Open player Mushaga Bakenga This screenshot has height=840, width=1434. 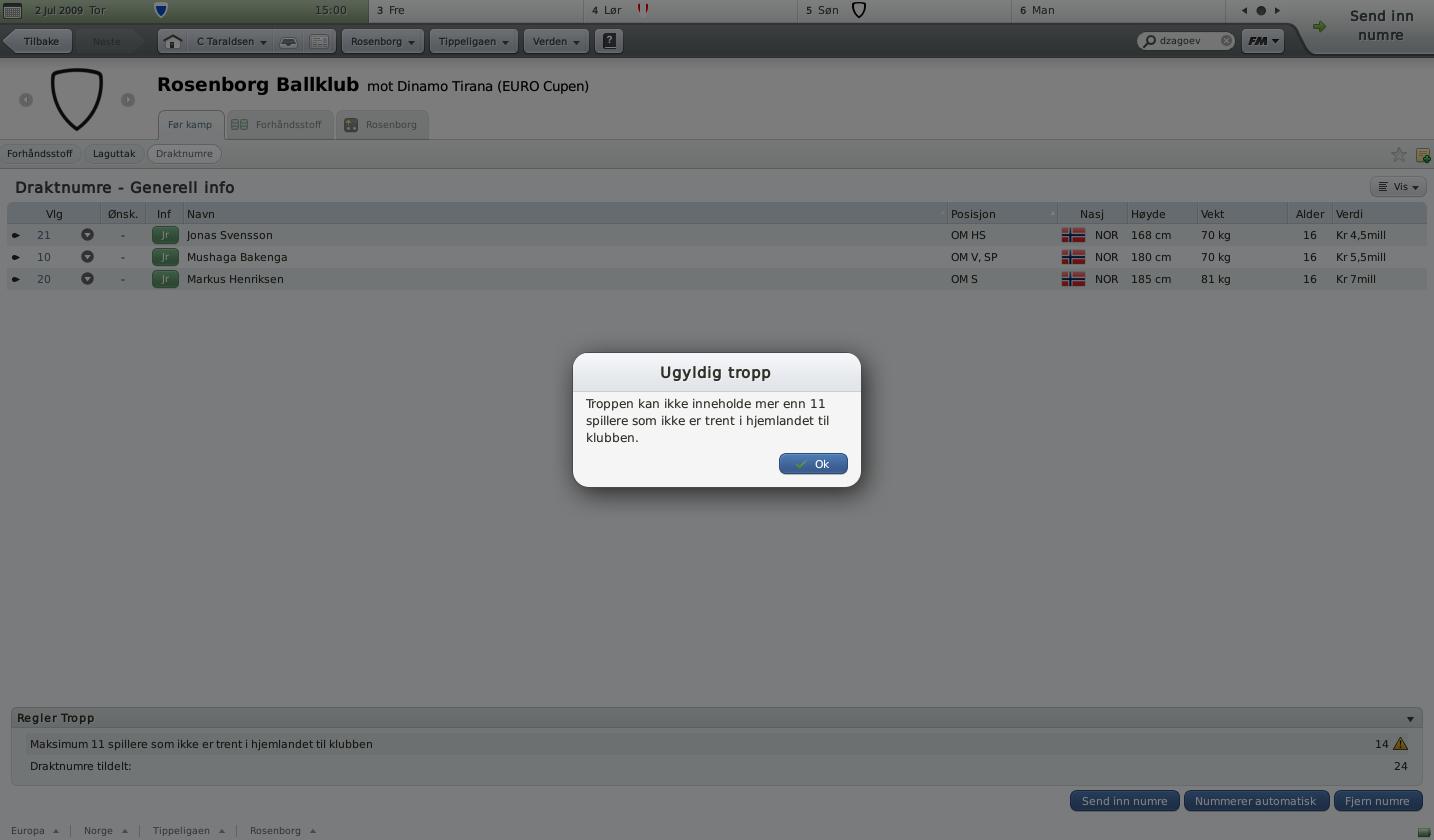tap(237, 257)
